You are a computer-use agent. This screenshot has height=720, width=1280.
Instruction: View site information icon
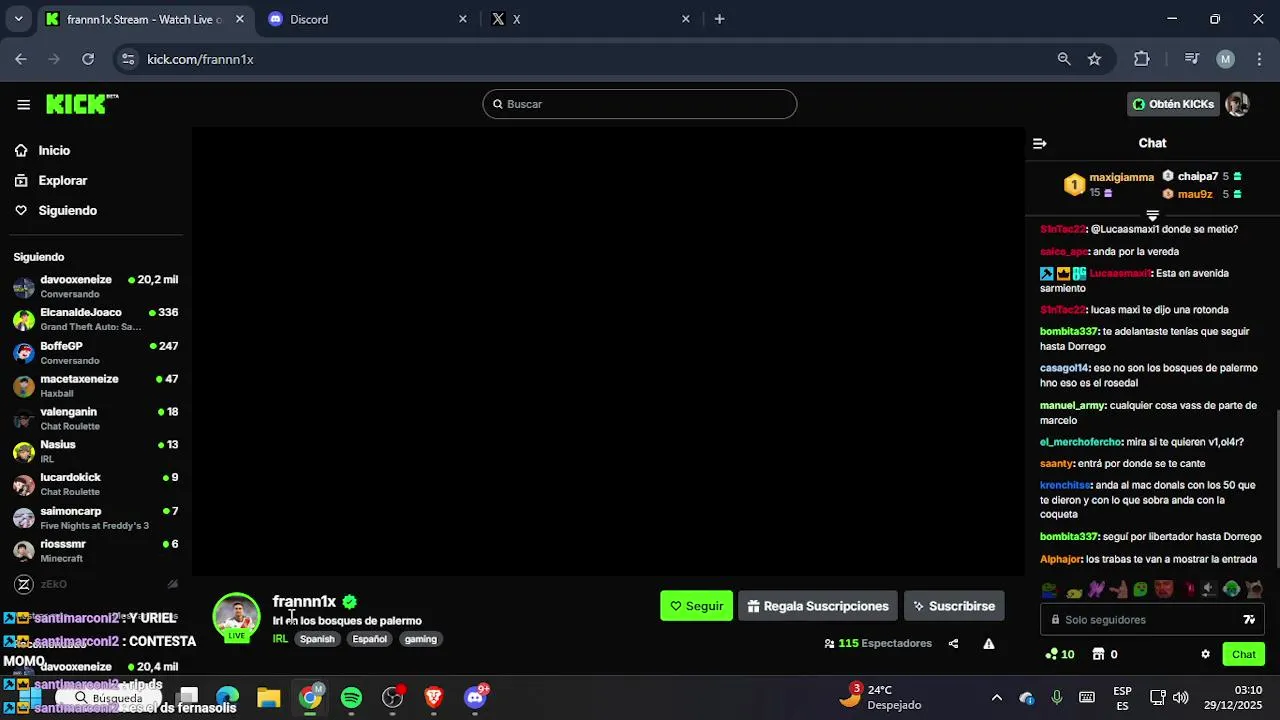pyautogui.click(x=127, y=59)
